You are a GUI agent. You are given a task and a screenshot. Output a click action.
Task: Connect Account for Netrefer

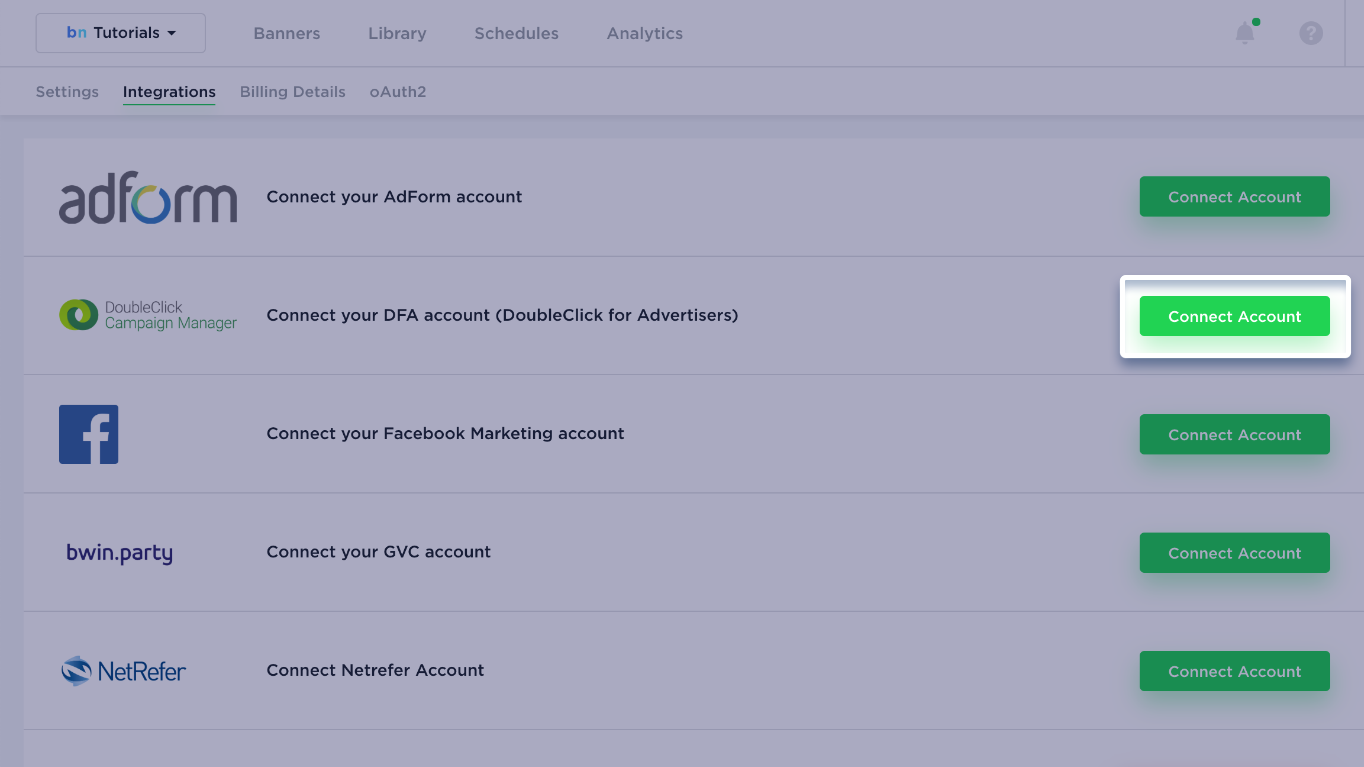pos(1235,671)
